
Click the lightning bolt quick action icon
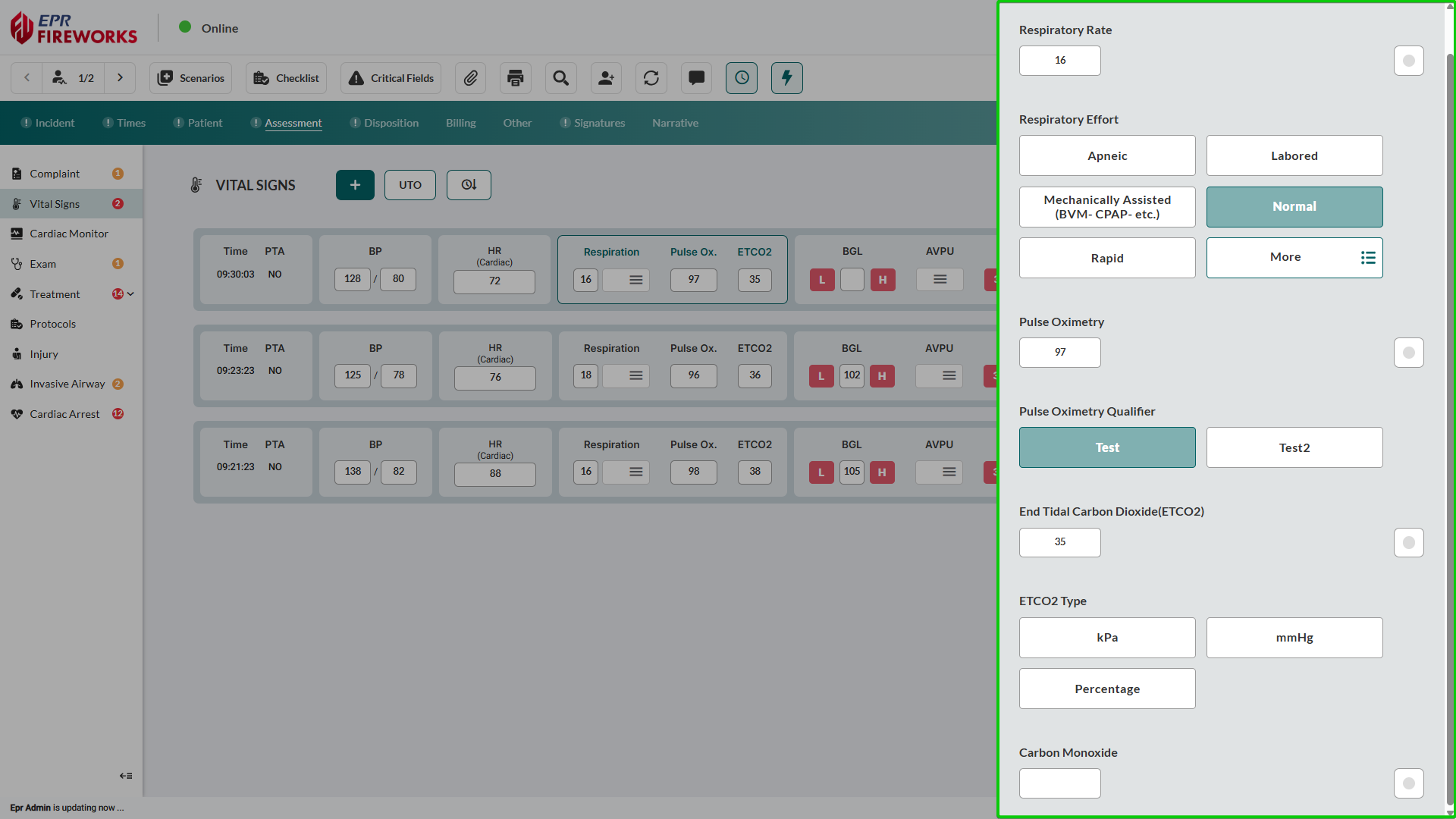[x=786, y=78]
